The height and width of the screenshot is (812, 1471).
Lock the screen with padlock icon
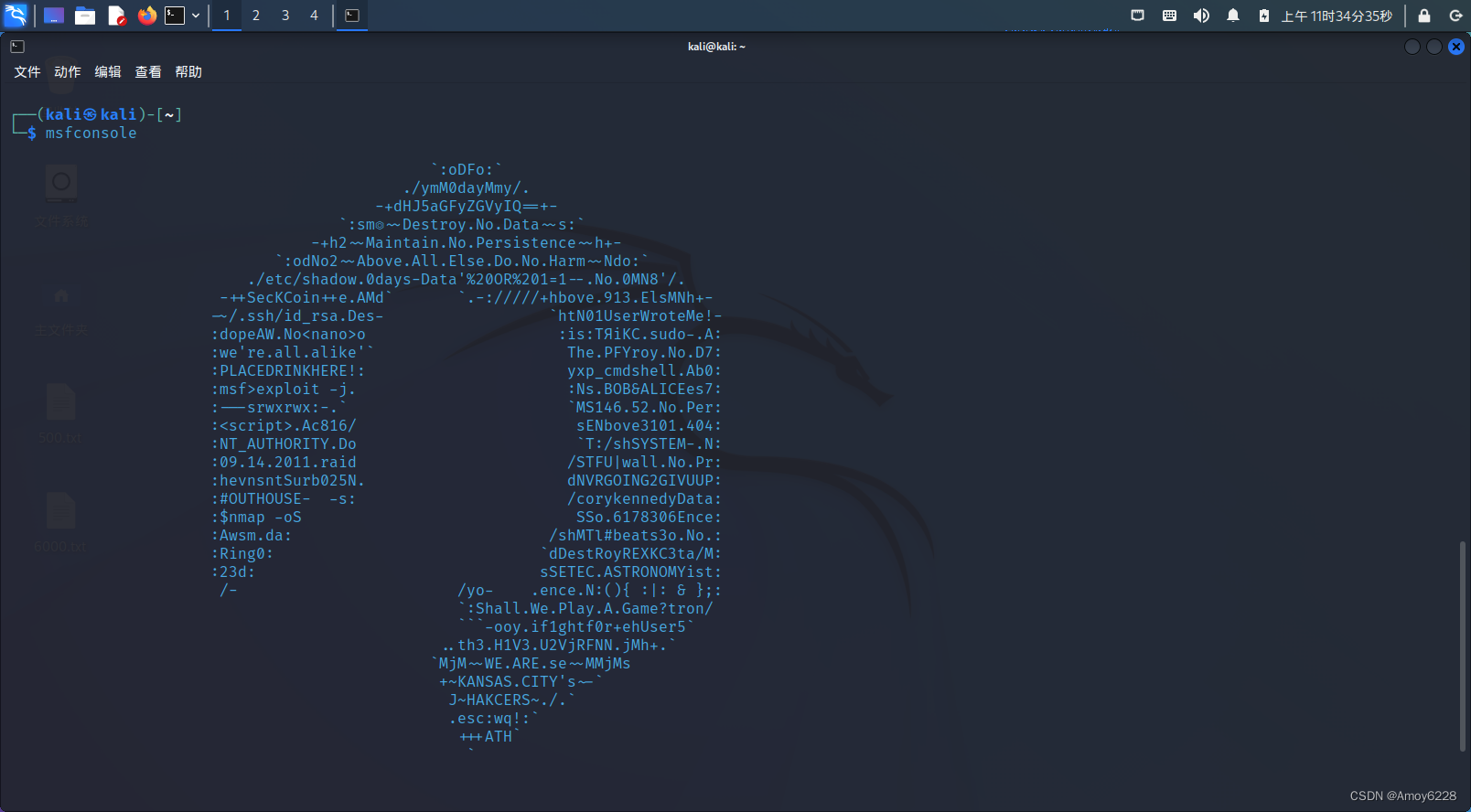1423,16
